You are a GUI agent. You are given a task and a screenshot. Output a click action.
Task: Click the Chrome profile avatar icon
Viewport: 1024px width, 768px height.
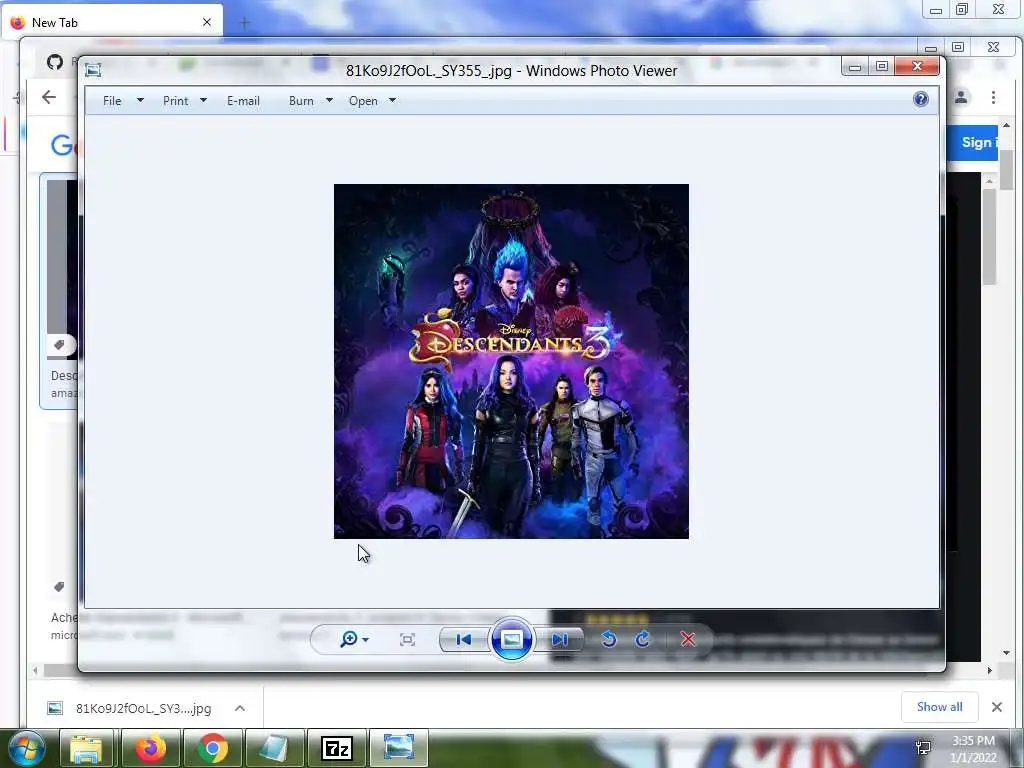coord(961,97)
